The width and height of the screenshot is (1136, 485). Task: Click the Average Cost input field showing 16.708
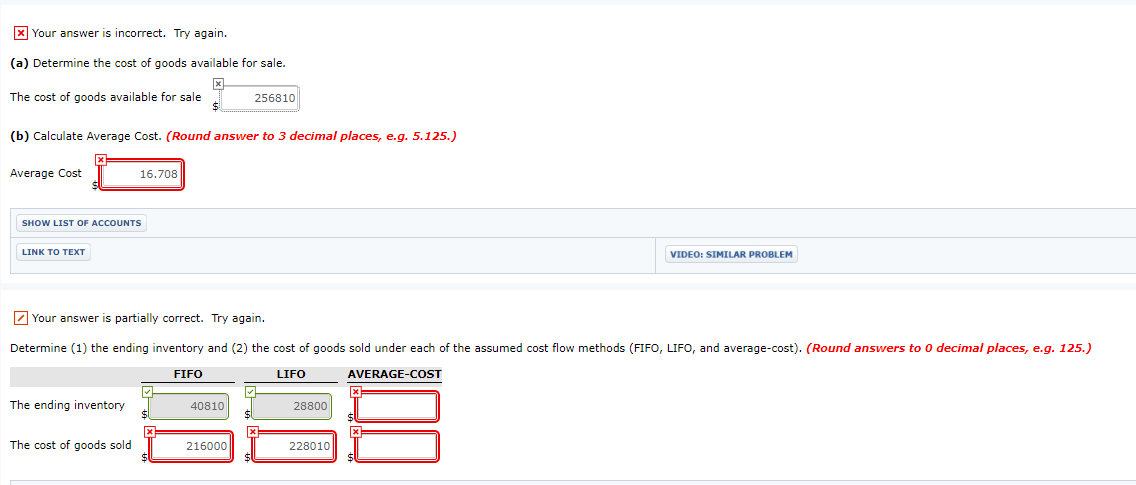[x=141, y=174]
